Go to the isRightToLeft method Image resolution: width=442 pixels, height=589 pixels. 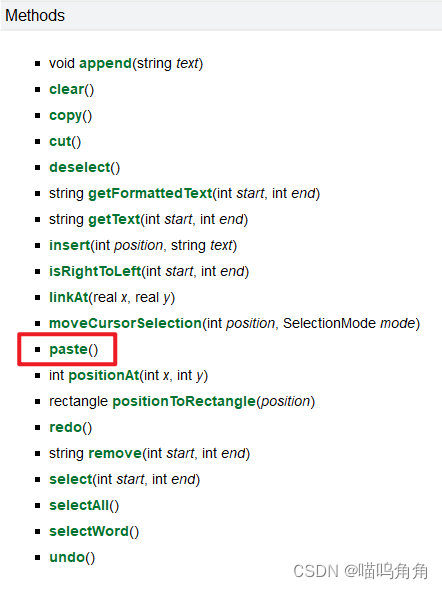[95, 271]
